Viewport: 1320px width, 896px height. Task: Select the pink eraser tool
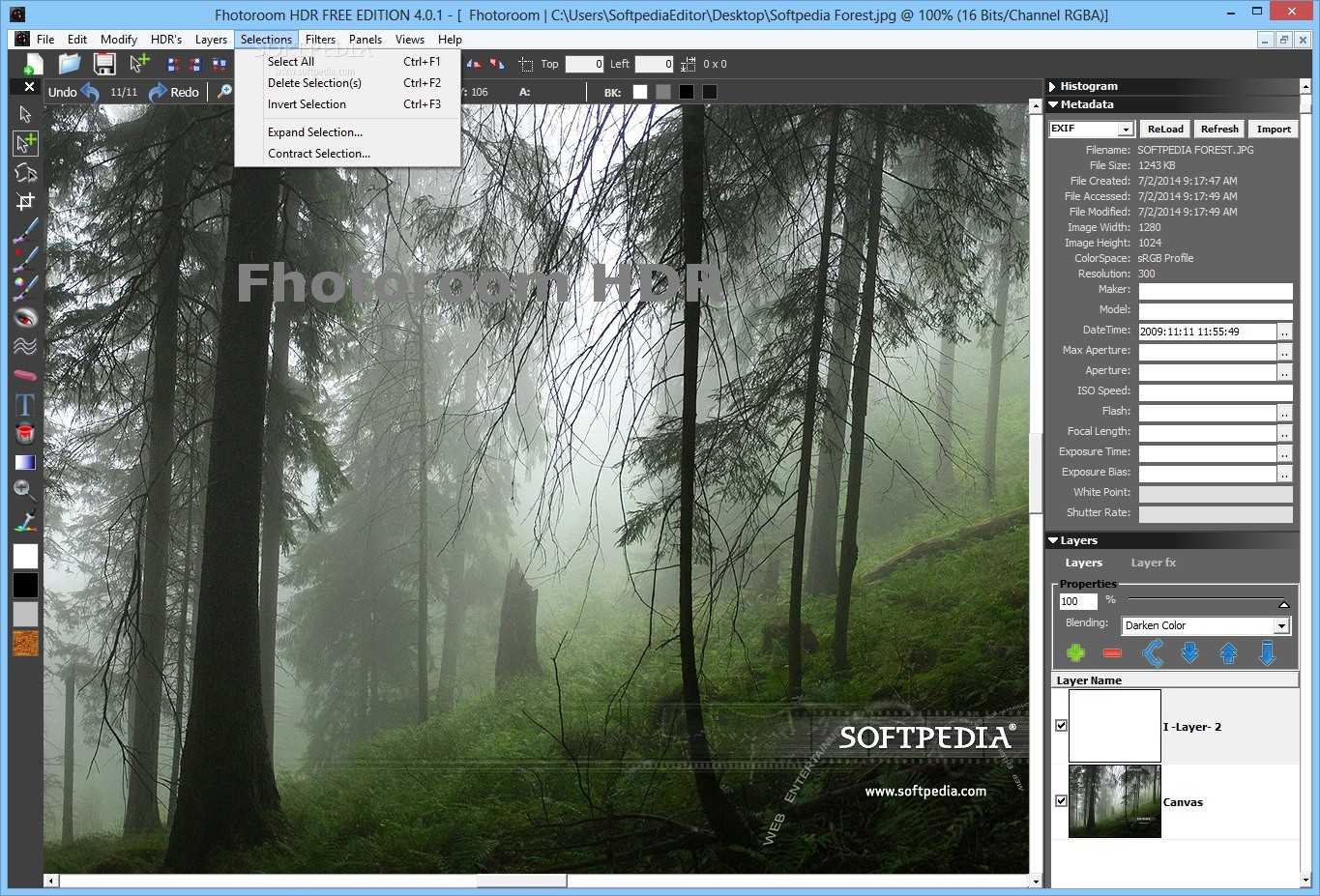pyautogui.click(x=25, y=375)
